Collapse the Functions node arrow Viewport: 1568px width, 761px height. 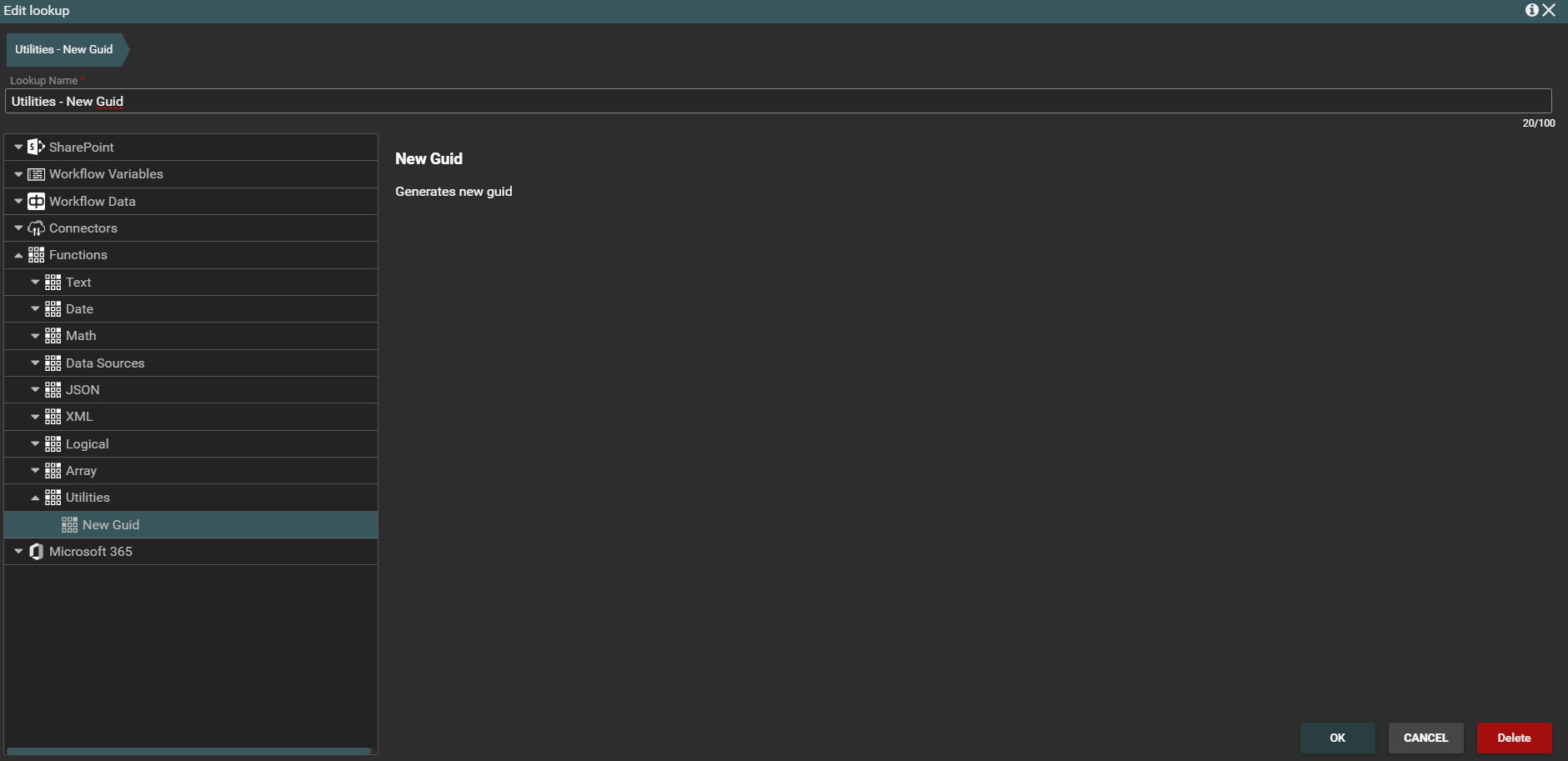[18, 255]
